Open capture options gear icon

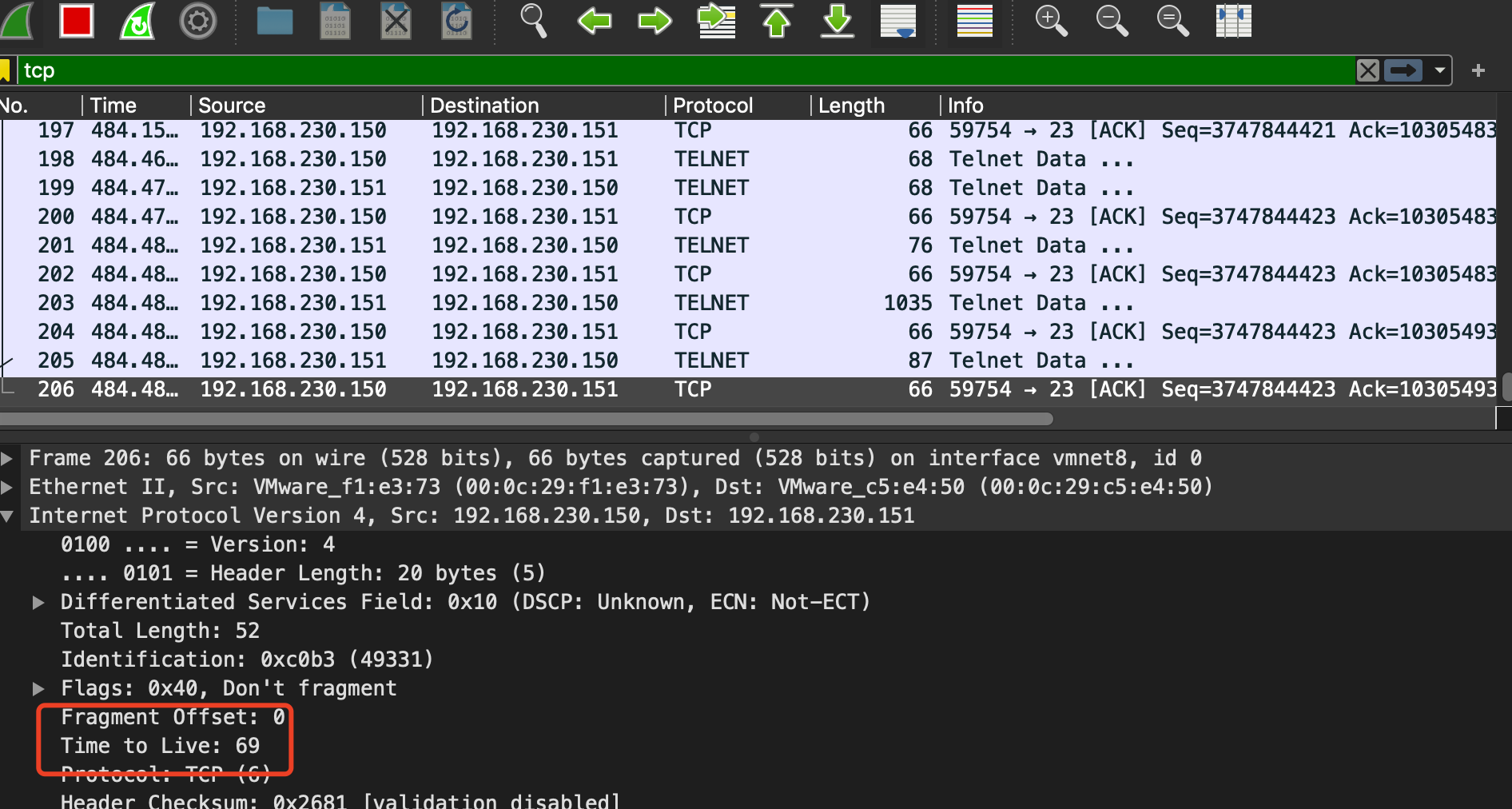pyautogui.click(x=198, y=20)
